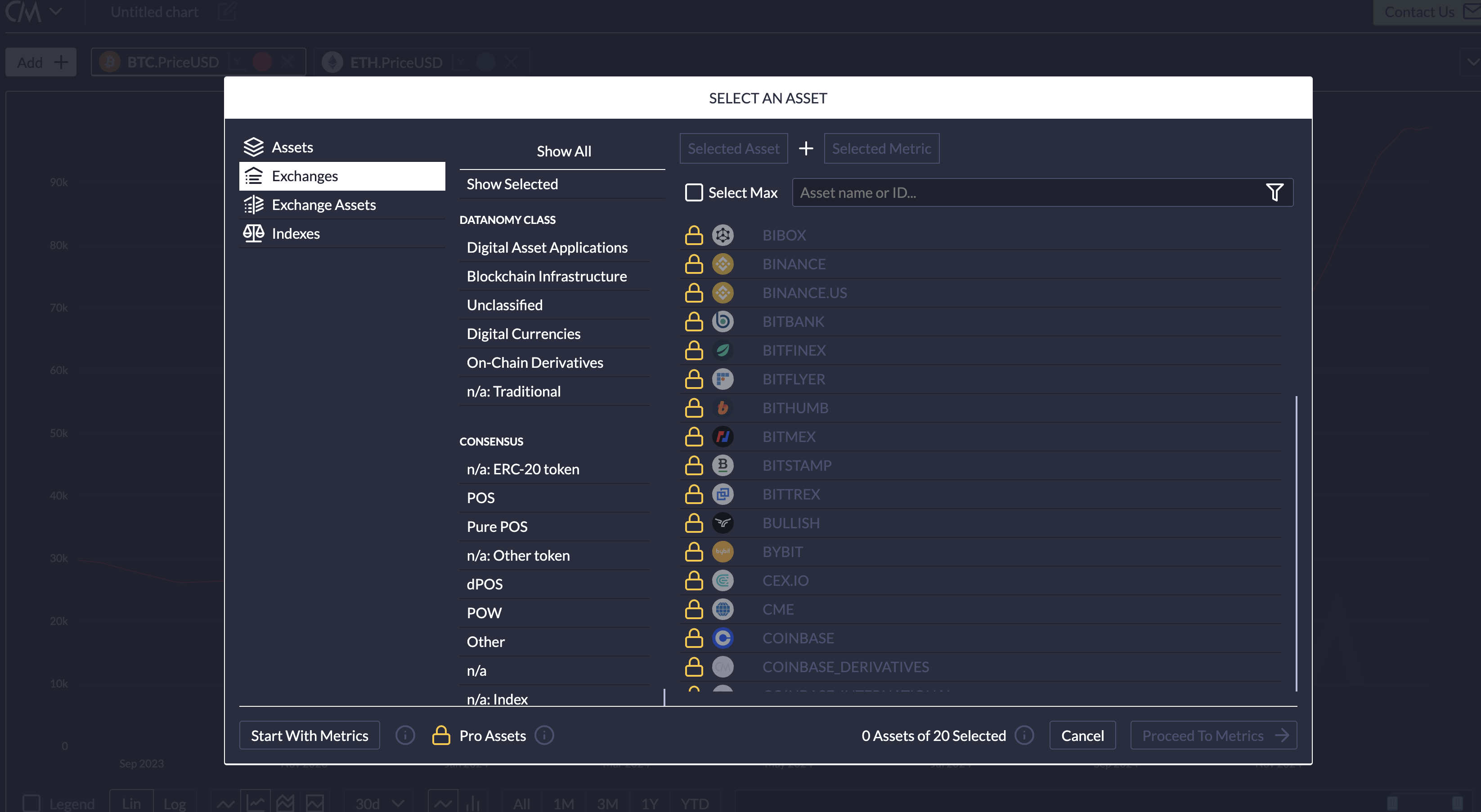Open the 30d interval dropdown
This screenshot has width=1481, height=812.
[380, 803]
